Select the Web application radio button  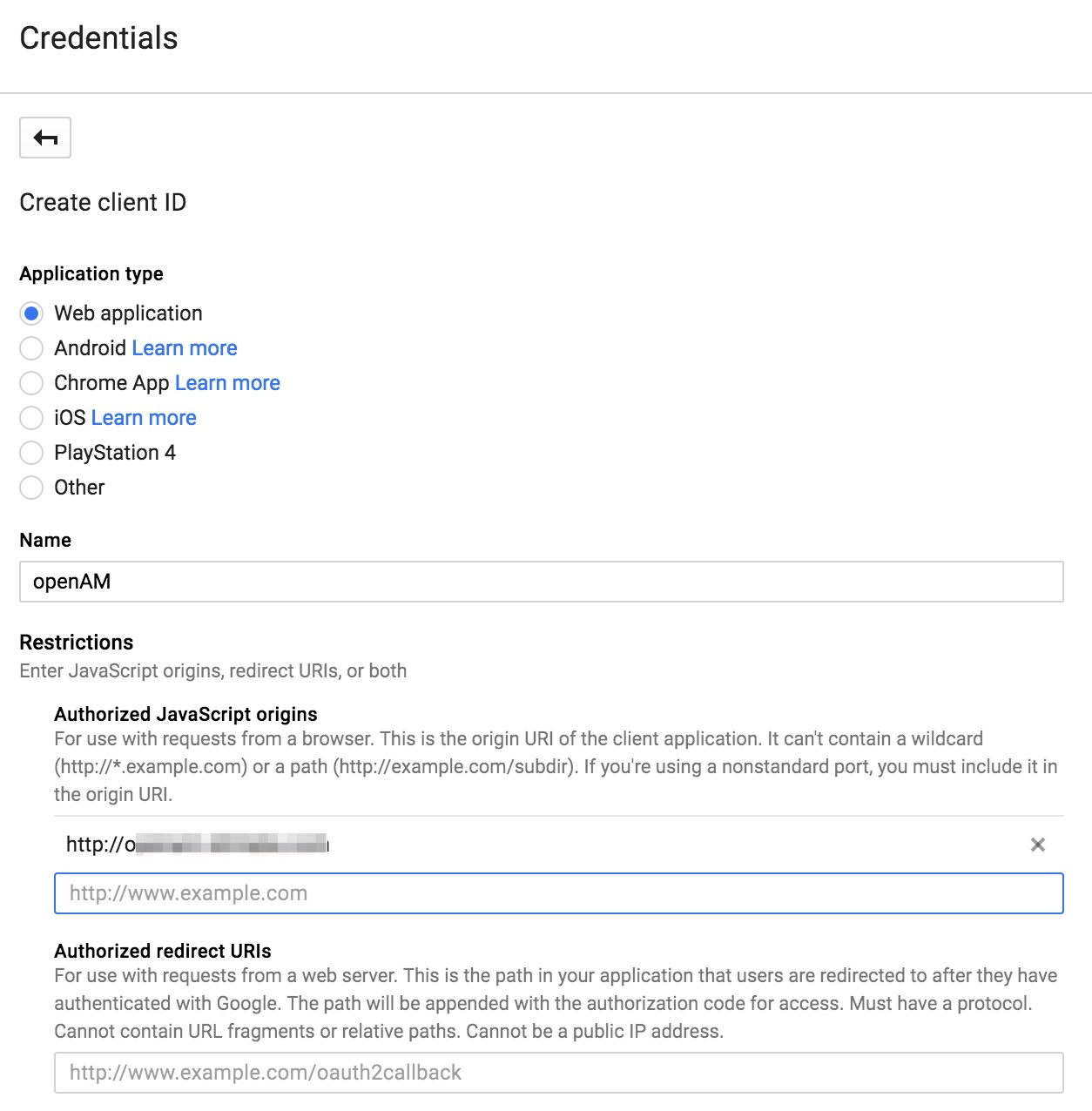coord(31,313)
